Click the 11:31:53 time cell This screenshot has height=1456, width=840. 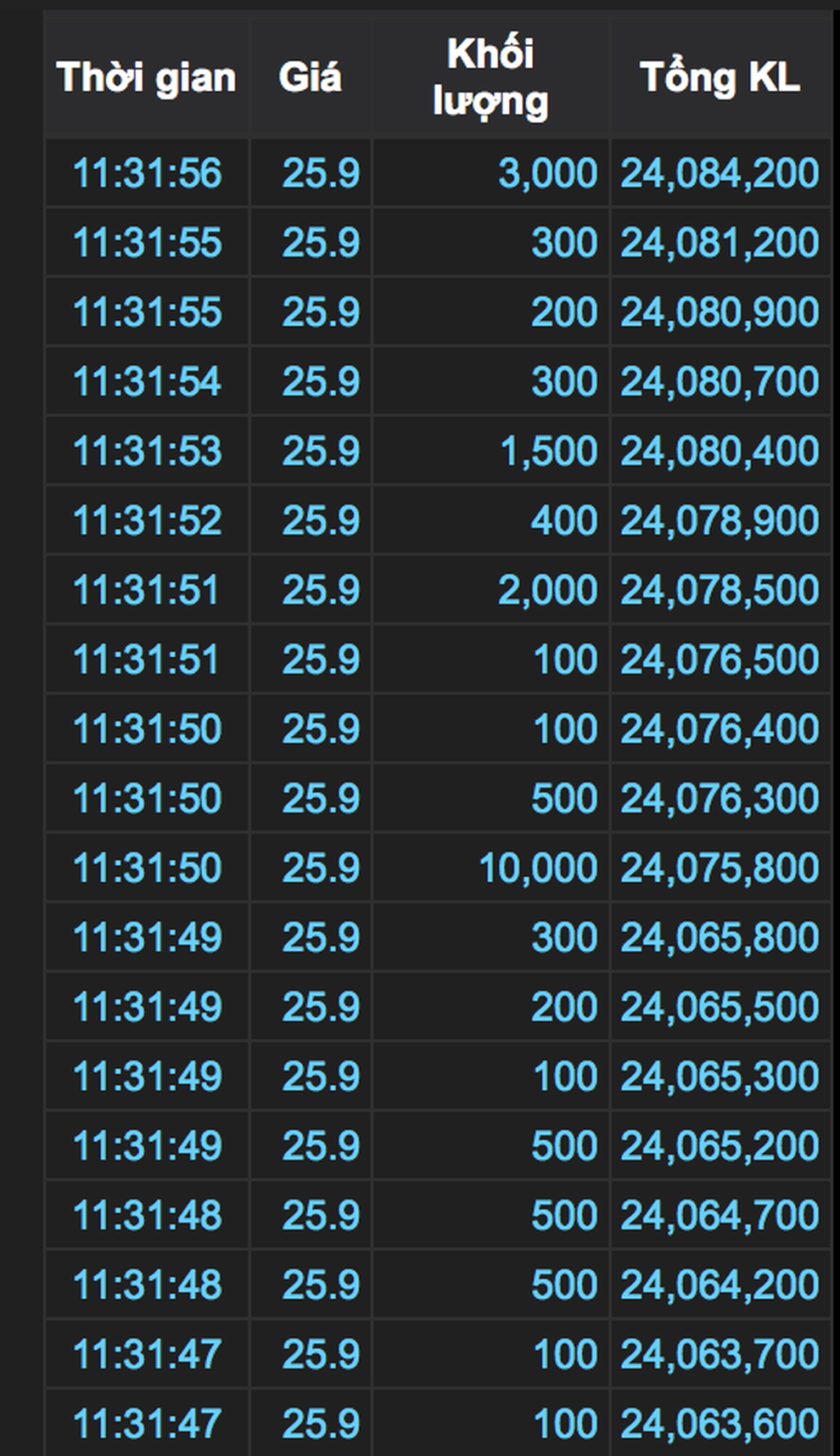147,451
